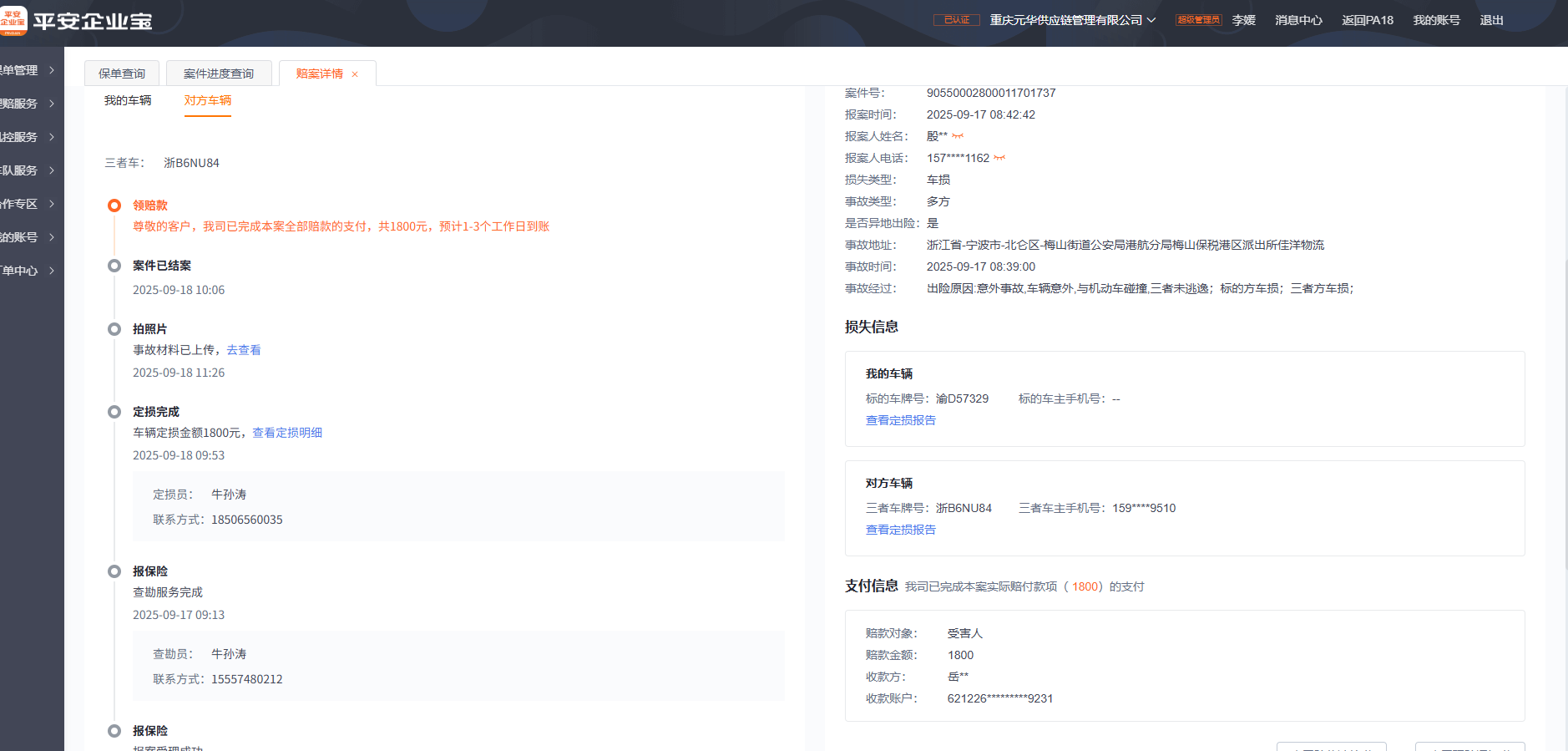This screenshot has height=751, width=1568.
Task: Close the 赔案详情 tab
Action: tap(355, 74)
